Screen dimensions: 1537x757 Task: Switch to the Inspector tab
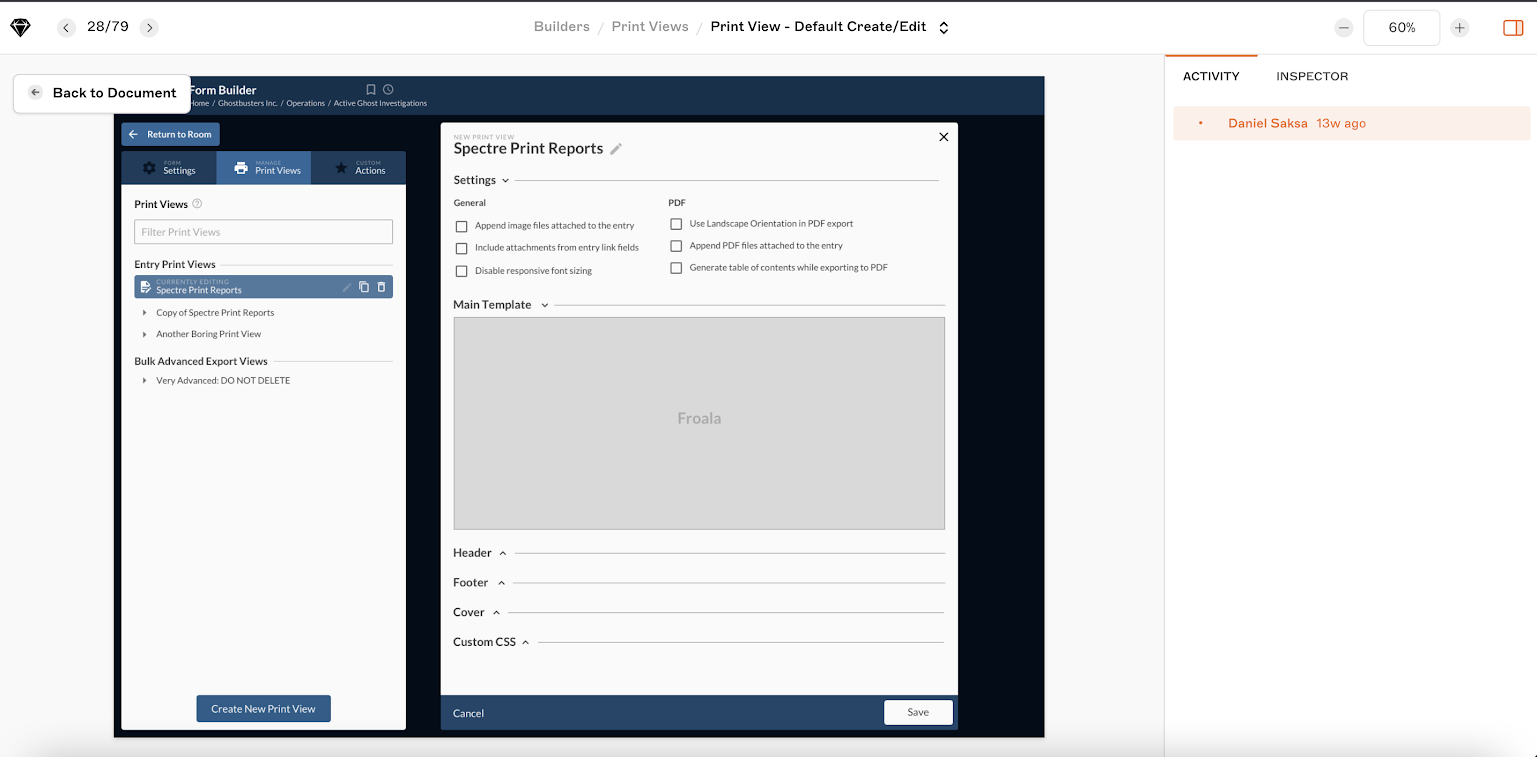1311,76
